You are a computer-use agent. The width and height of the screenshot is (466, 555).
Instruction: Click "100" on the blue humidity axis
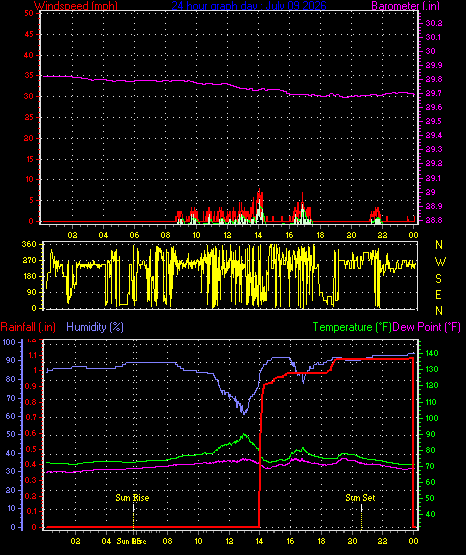click(9, 342)
